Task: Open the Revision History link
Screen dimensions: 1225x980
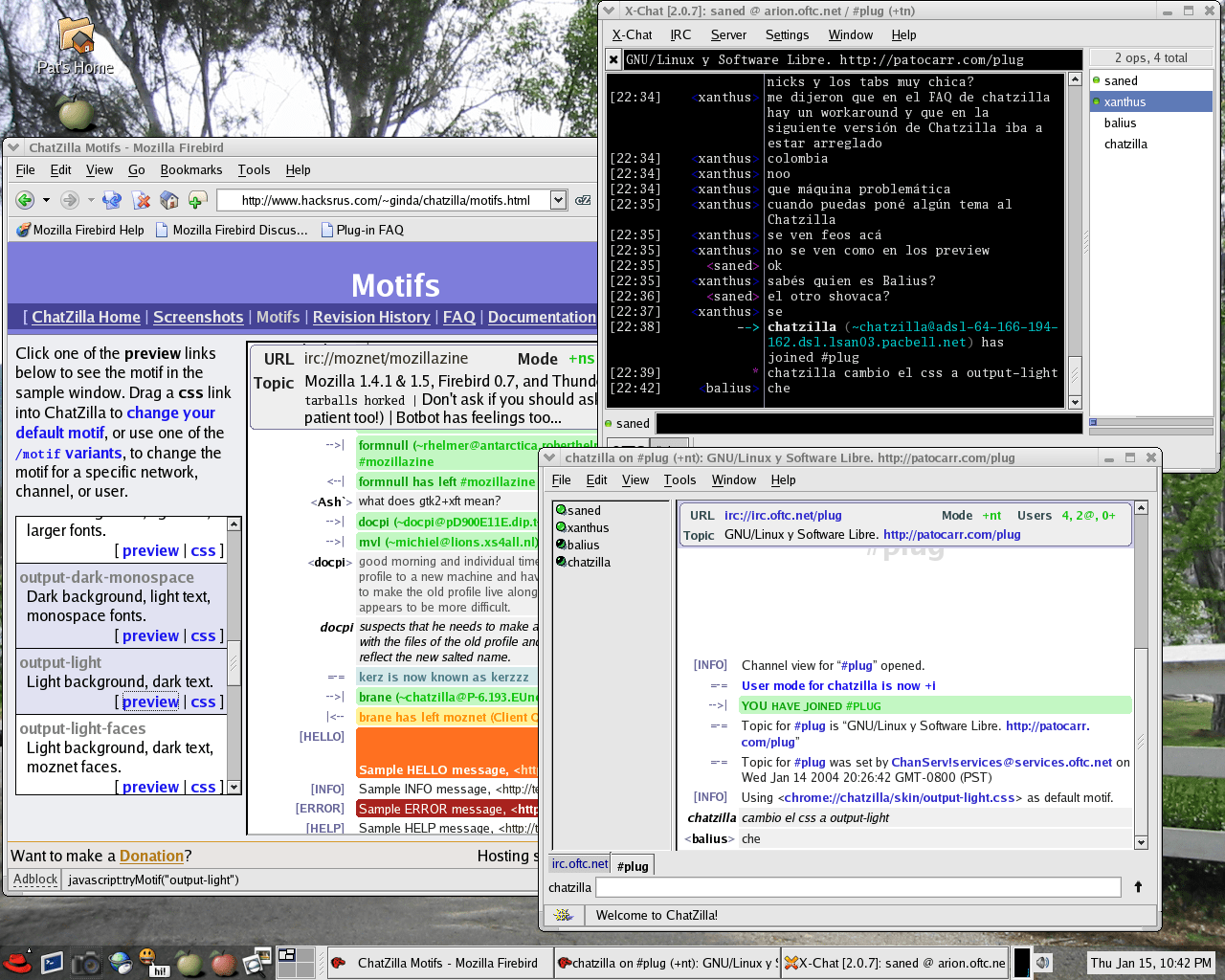Action: pos(371,317)
